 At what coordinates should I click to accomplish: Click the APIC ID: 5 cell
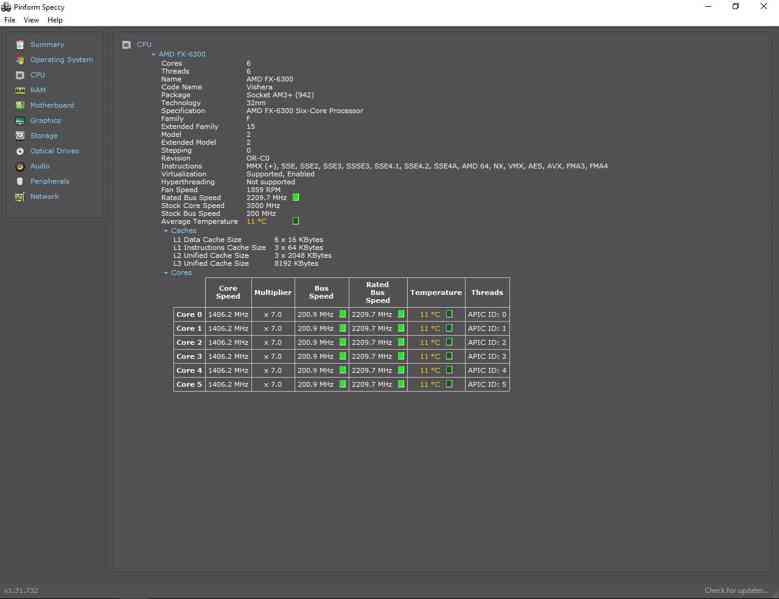487,384
